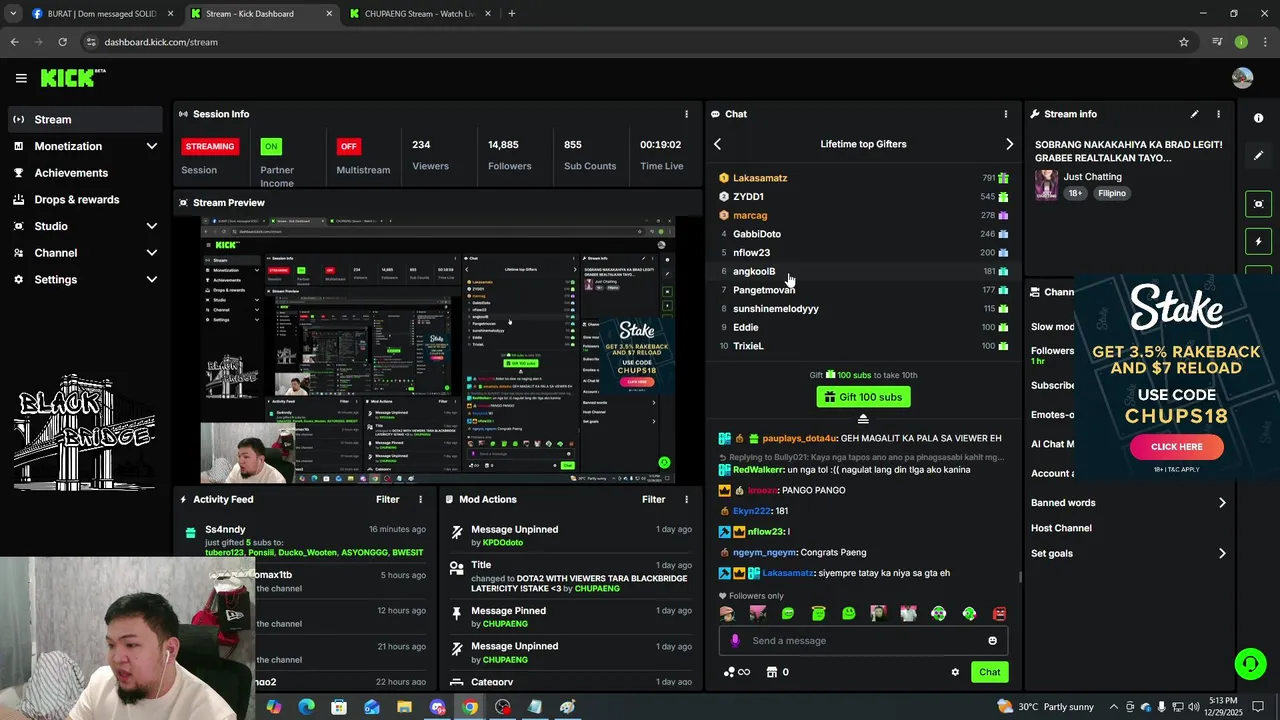Collapse the gifters leaderboard handle

[863, 419]
